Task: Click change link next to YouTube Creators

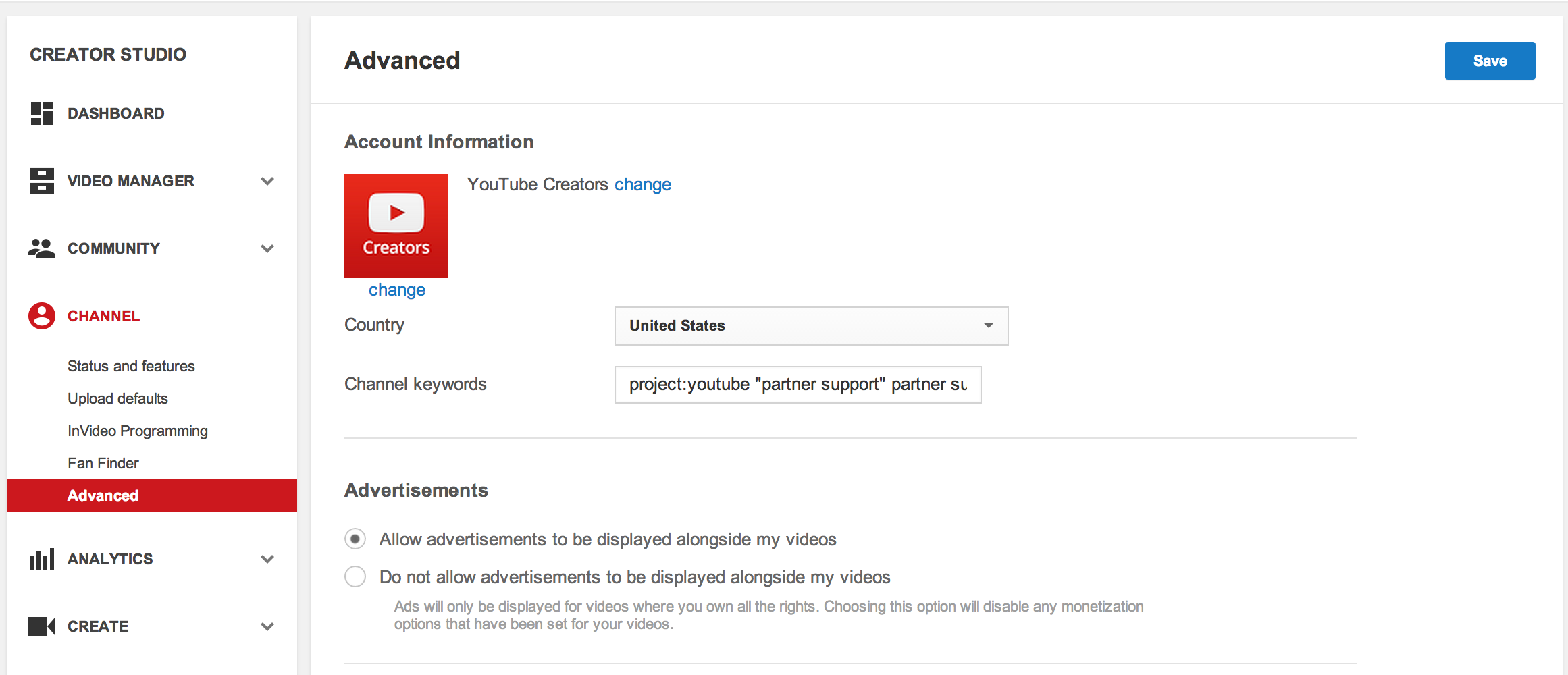Action: tap(642, 184)
